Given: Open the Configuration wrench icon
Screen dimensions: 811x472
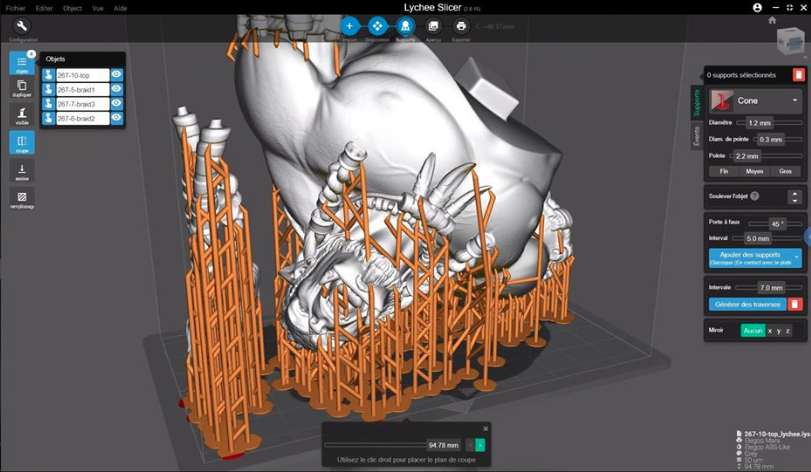Looking at the screenshot, I should [x=22, y=26].
